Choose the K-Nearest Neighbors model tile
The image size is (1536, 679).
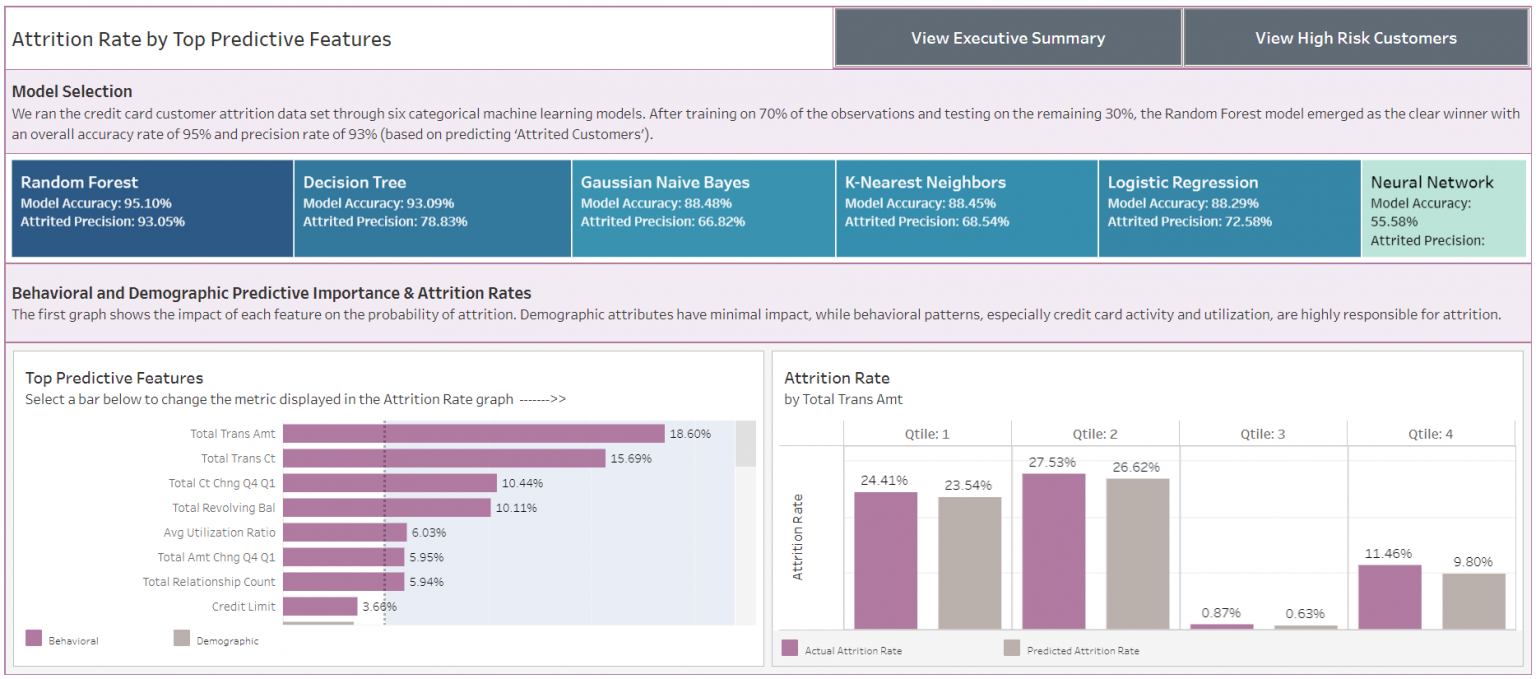pyautogui.click(x=966, y=209)
